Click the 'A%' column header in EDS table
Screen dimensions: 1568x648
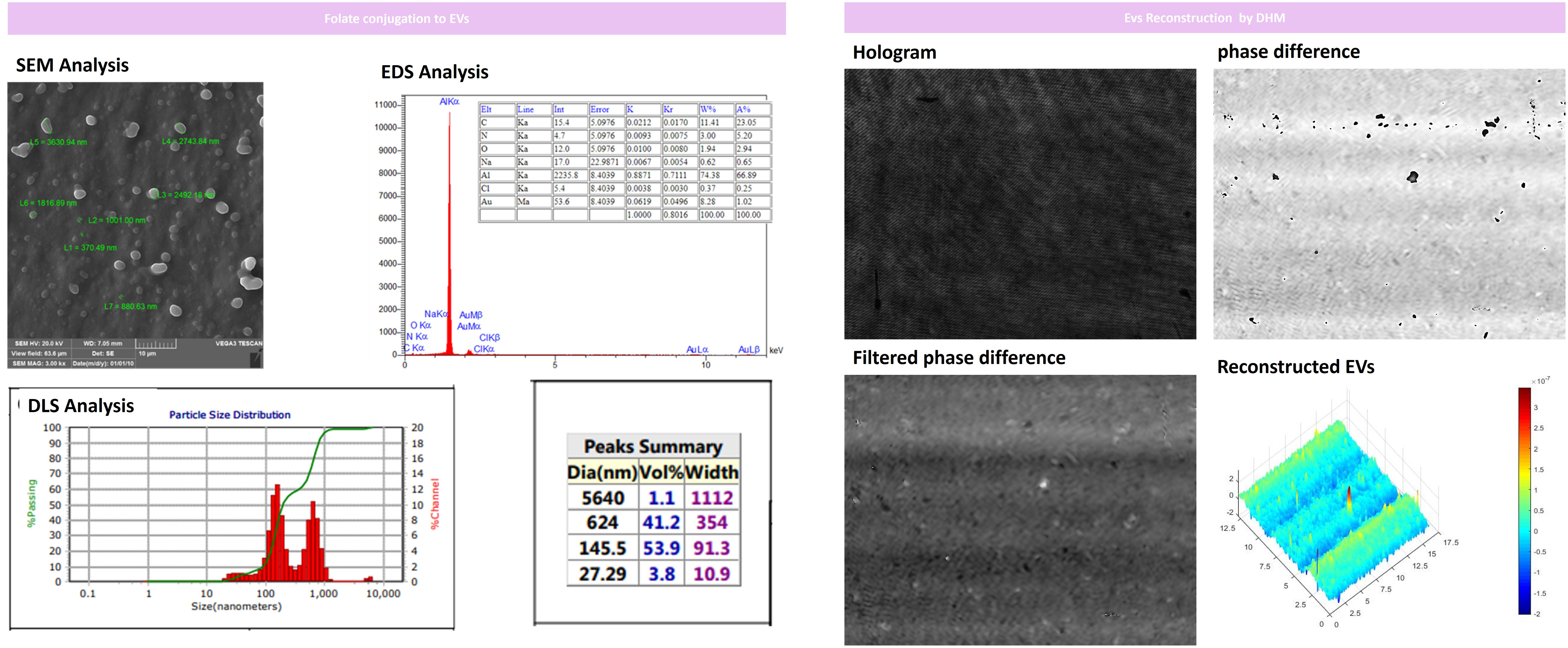tap(743, 110)
